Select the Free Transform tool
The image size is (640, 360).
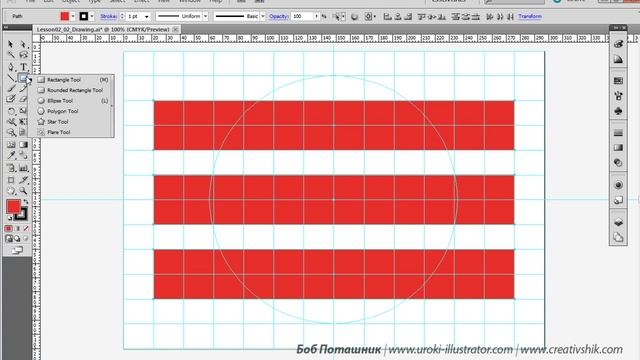click(24, 122)
